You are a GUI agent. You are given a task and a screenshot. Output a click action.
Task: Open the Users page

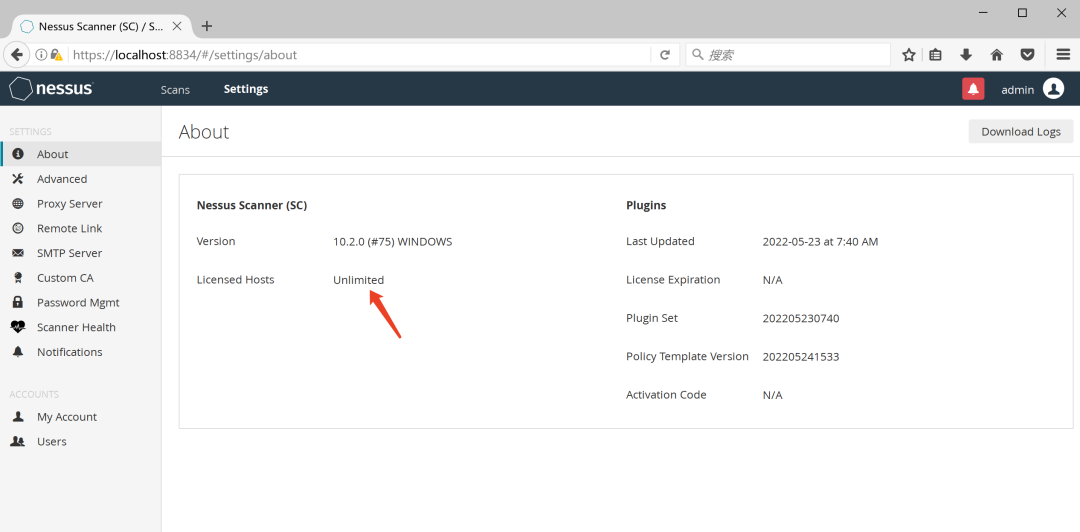[x=81, y=442]
